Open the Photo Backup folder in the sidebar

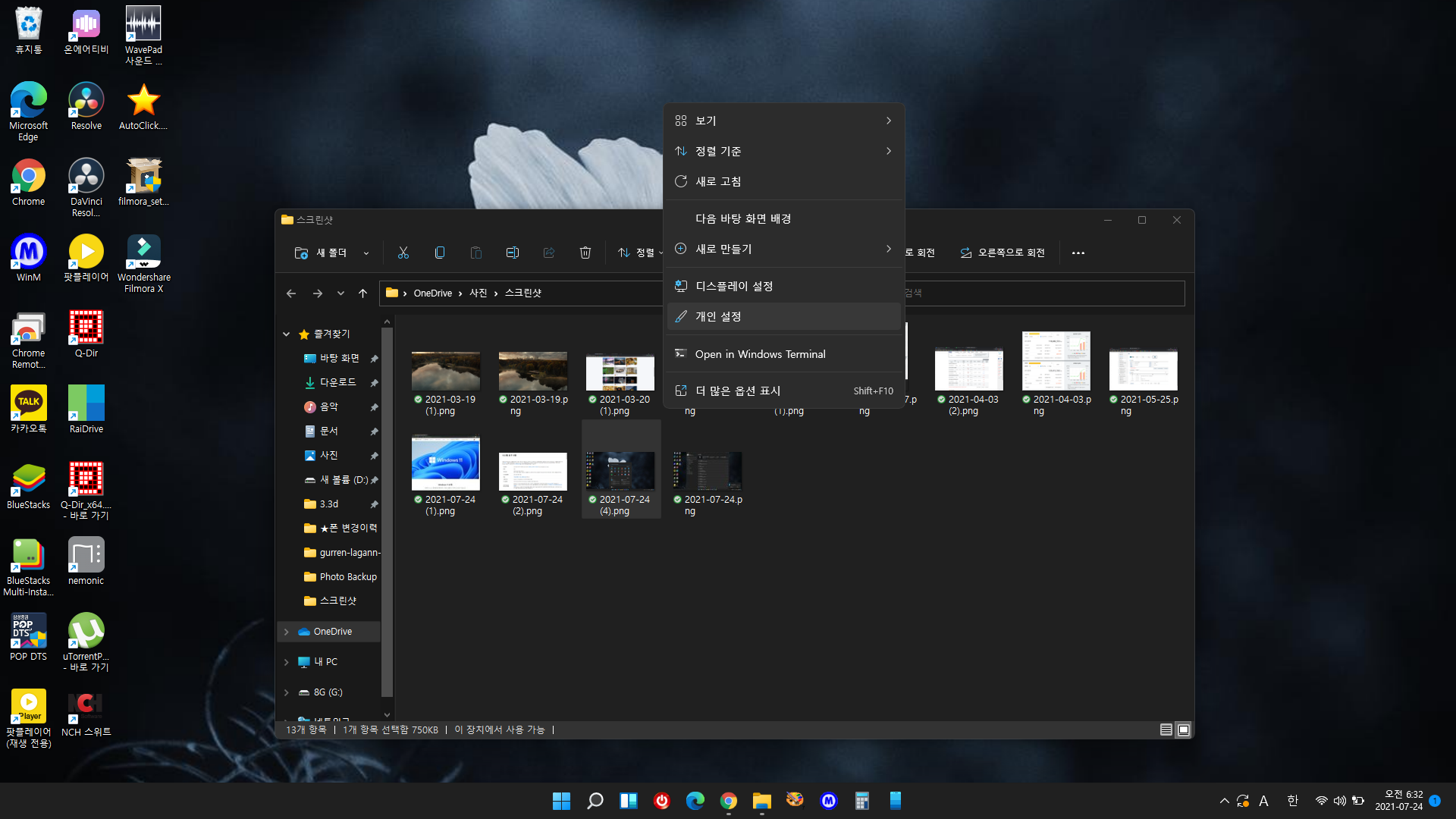347,577
